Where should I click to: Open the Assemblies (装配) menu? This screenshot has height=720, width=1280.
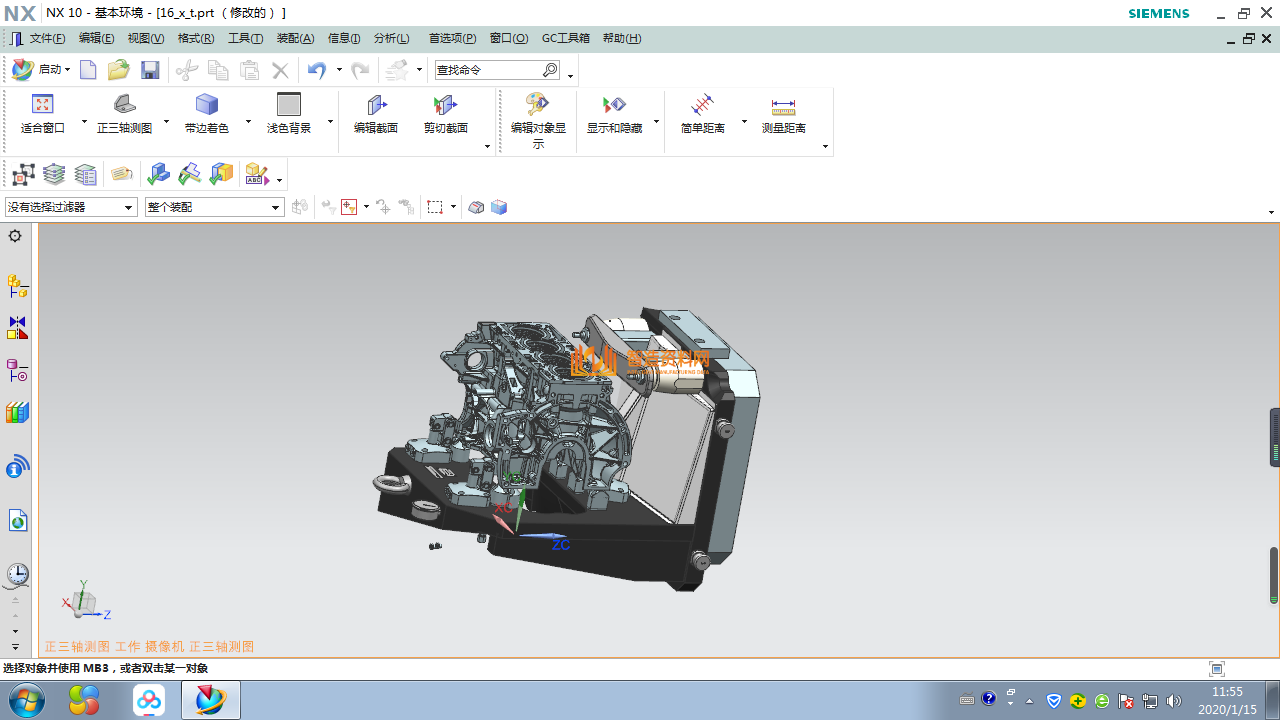(x=295, y=38)
